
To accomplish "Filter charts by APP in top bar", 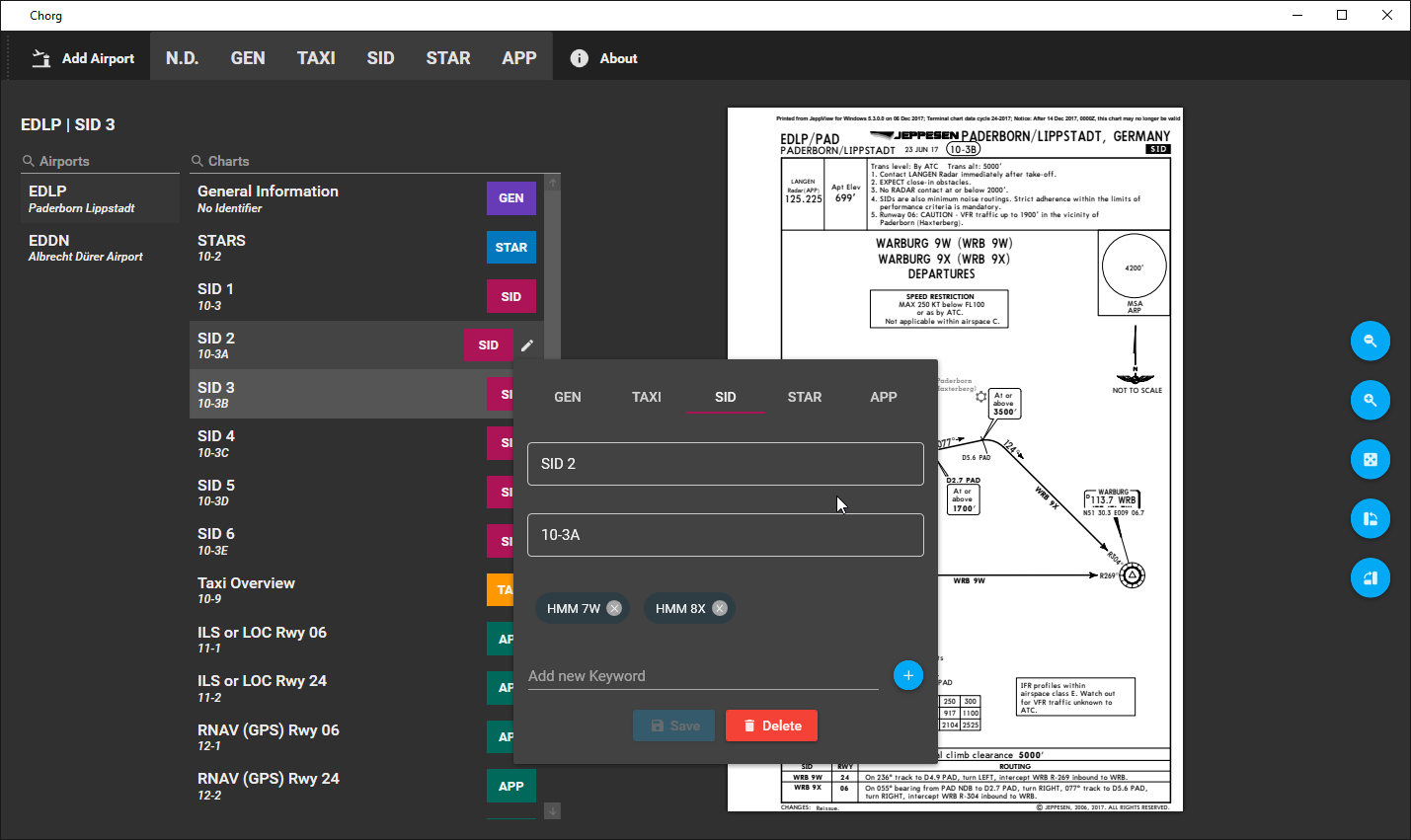I will coord(519,58).
